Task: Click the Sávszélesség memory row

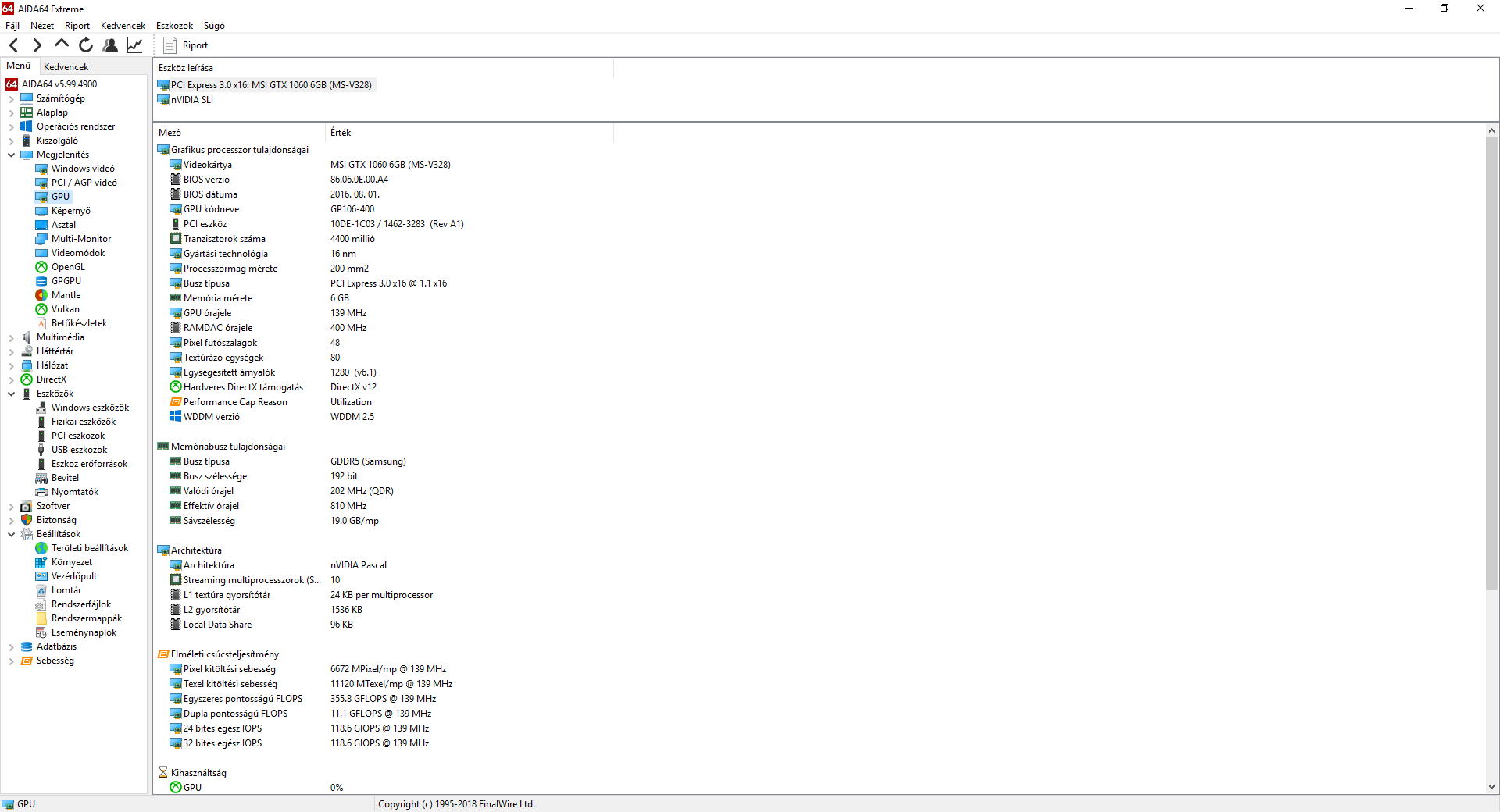Action: 274,521
